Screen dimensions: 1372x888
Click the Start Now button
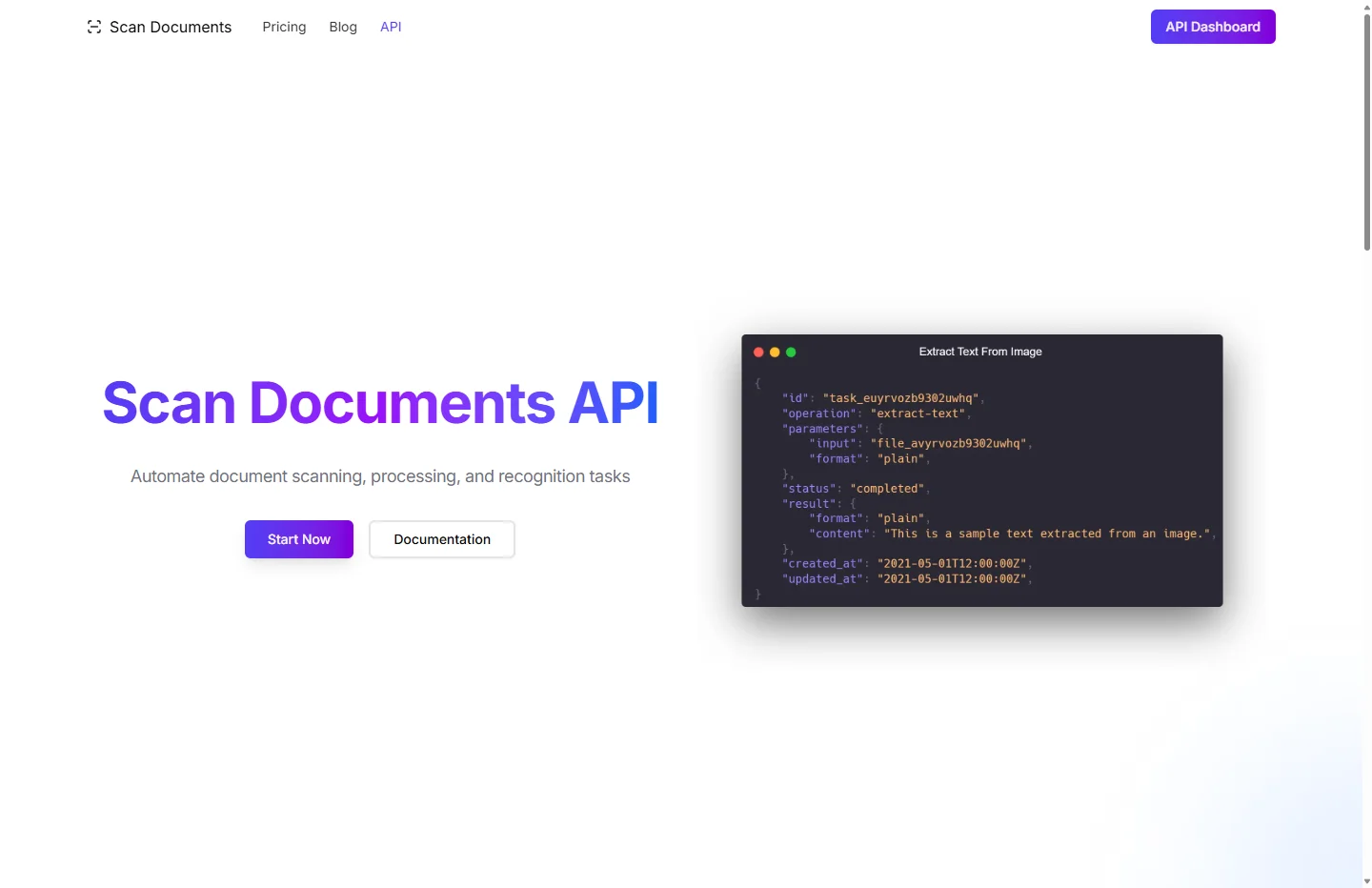298,539
